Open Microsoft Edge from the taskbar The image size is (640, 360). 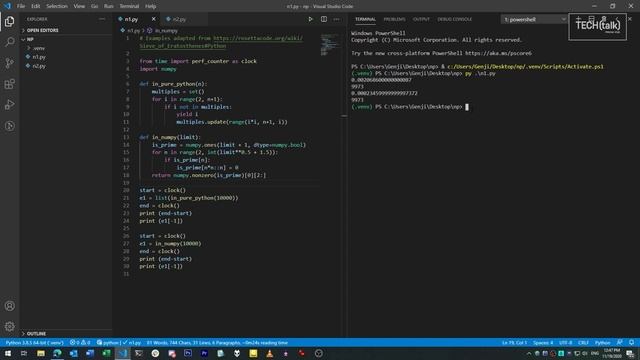coord(57,353)
